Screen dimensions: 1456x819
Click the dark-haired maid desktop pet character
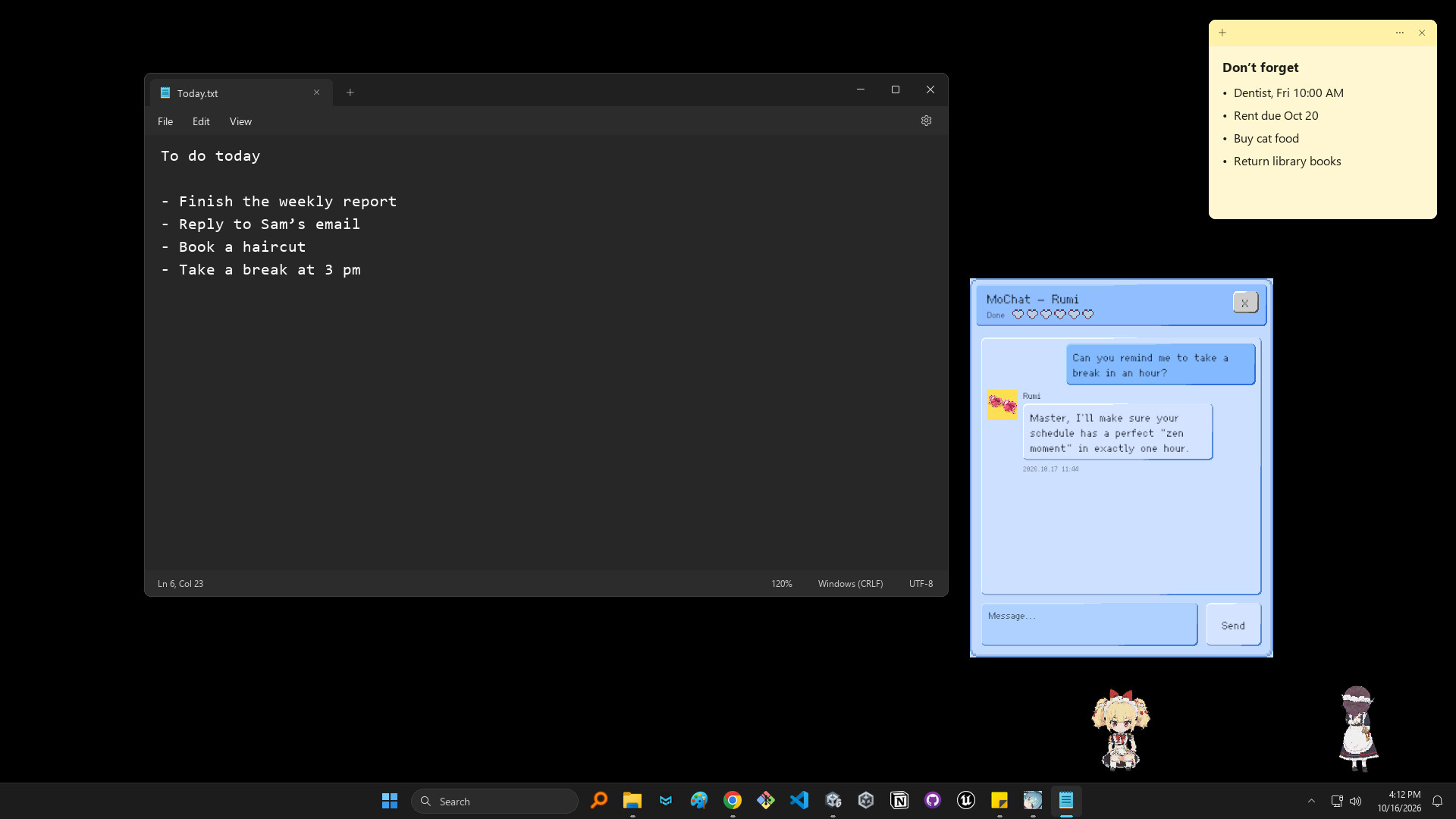point(1358,729)
